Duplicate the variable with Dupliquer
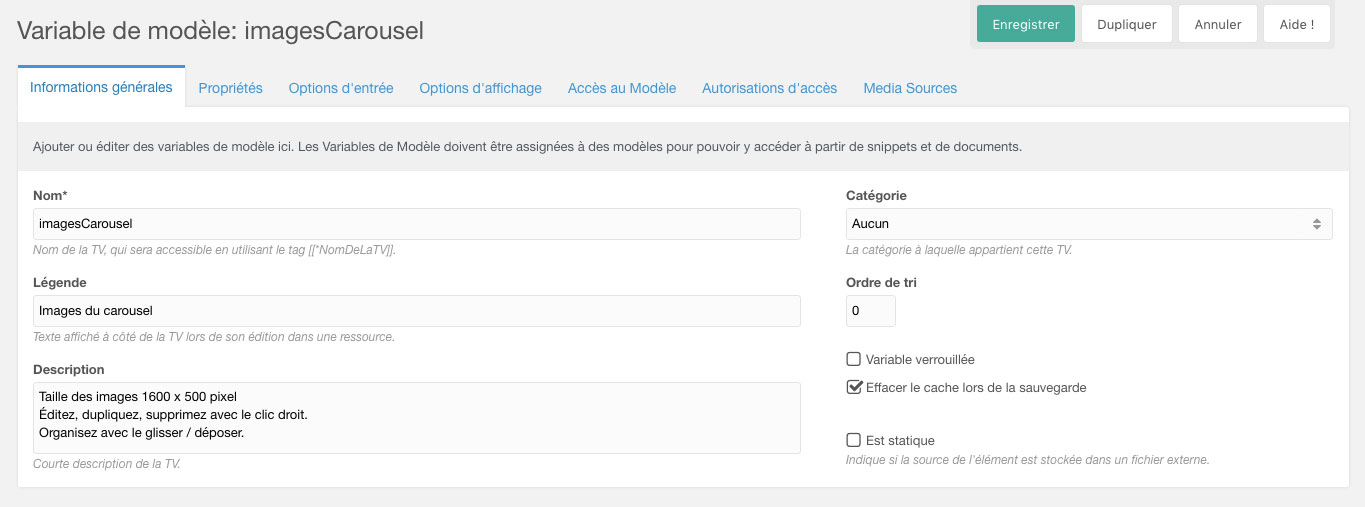The height and width of the screenshot is (507, 1365). (1126, 24)
